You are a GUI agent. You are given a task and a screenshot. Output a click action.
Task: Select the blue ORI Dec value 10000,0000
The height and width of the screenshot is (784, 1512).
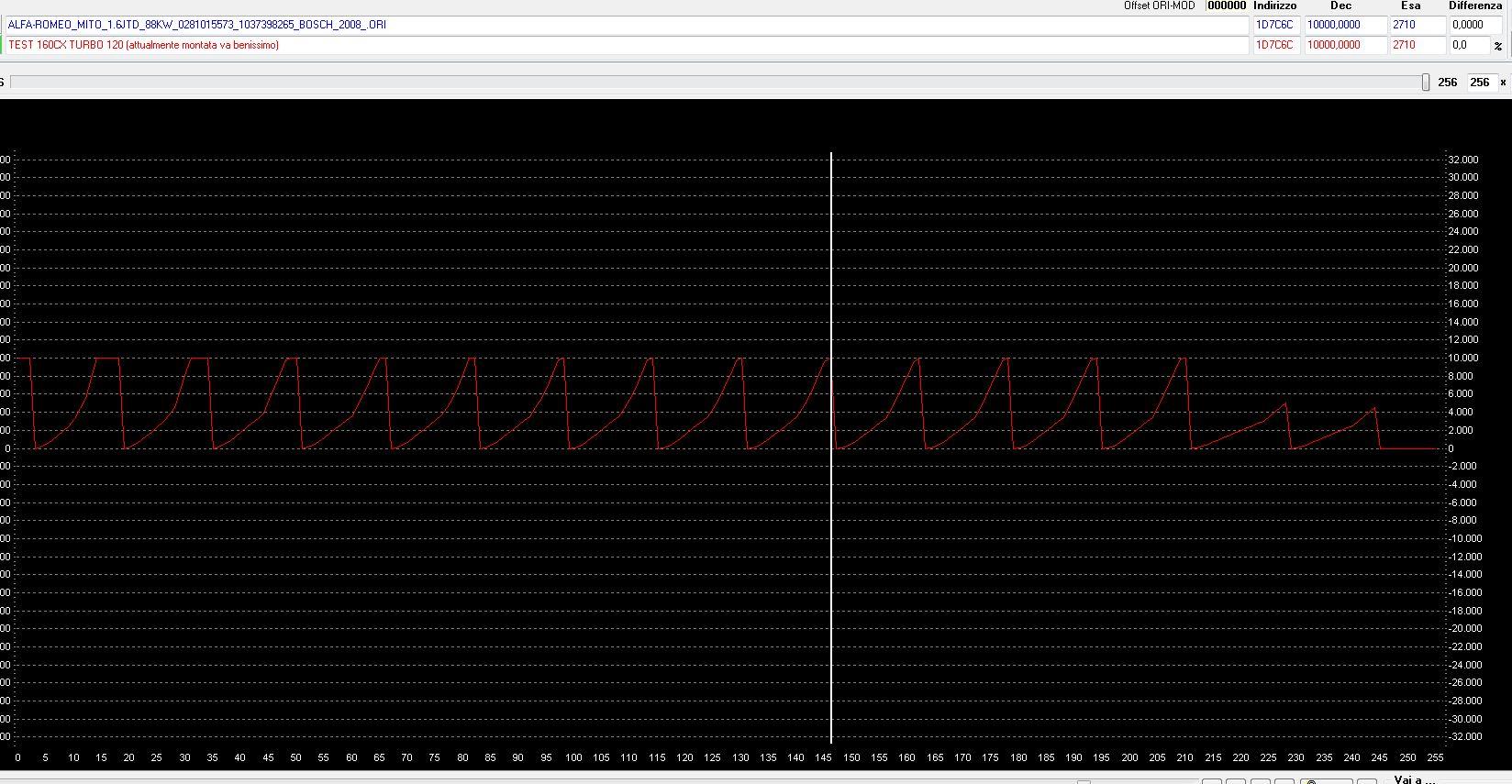[x=1344, y=25]
